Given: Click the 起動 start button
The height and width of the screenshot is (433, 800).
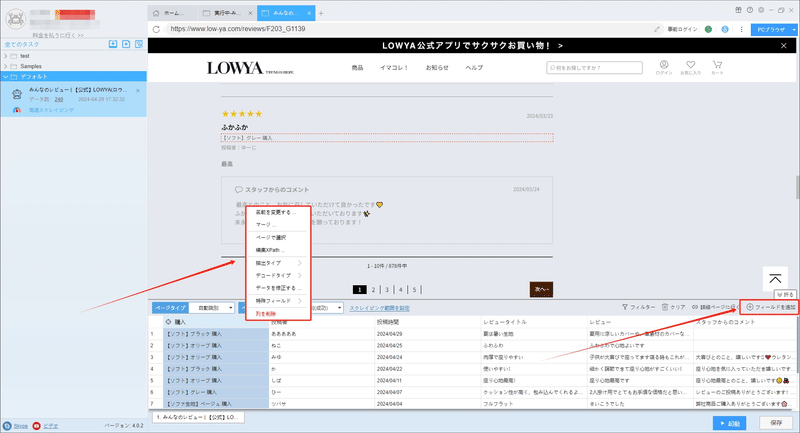Looking at the screenshot, I should click(730, 423).
